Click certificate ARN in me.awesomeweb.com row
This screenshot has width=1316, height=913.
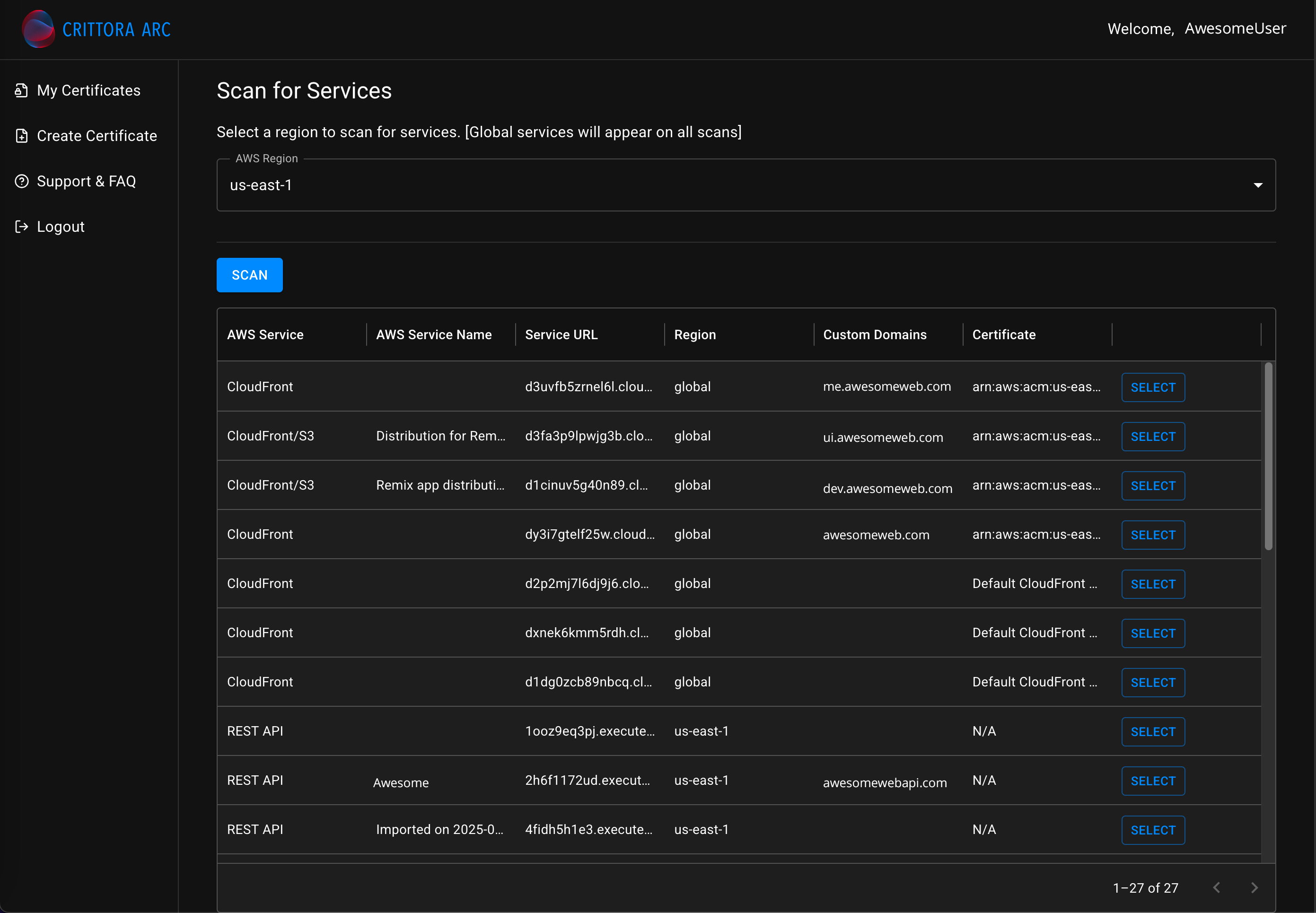point(1036,386)
